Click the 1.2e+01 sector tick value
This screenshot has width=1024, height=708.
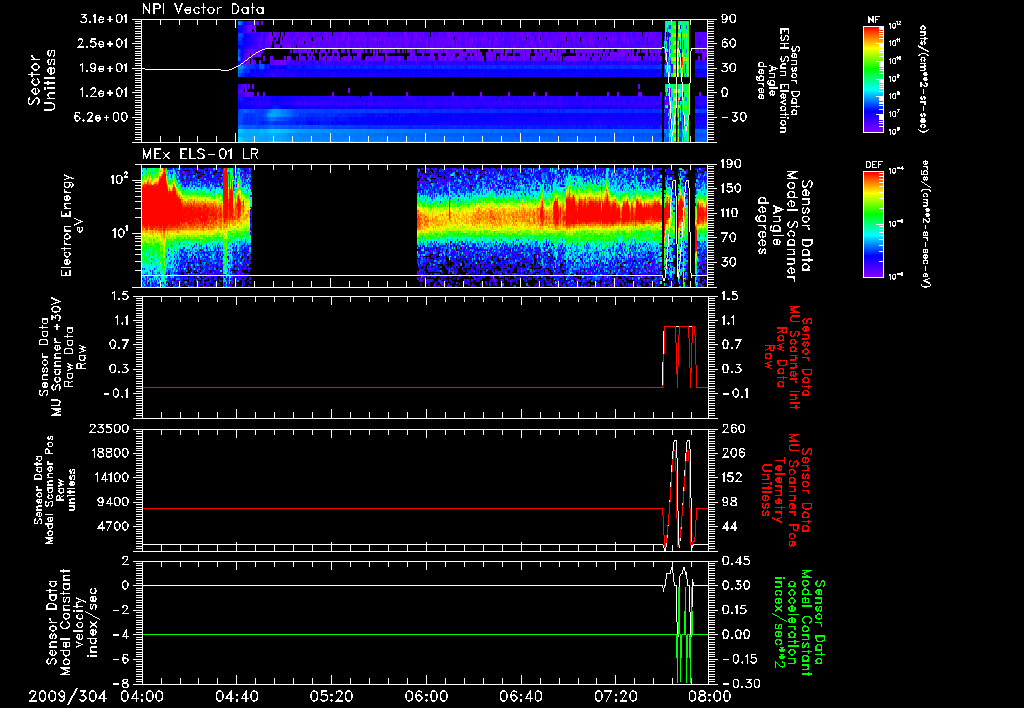click(x=106, y=93)
